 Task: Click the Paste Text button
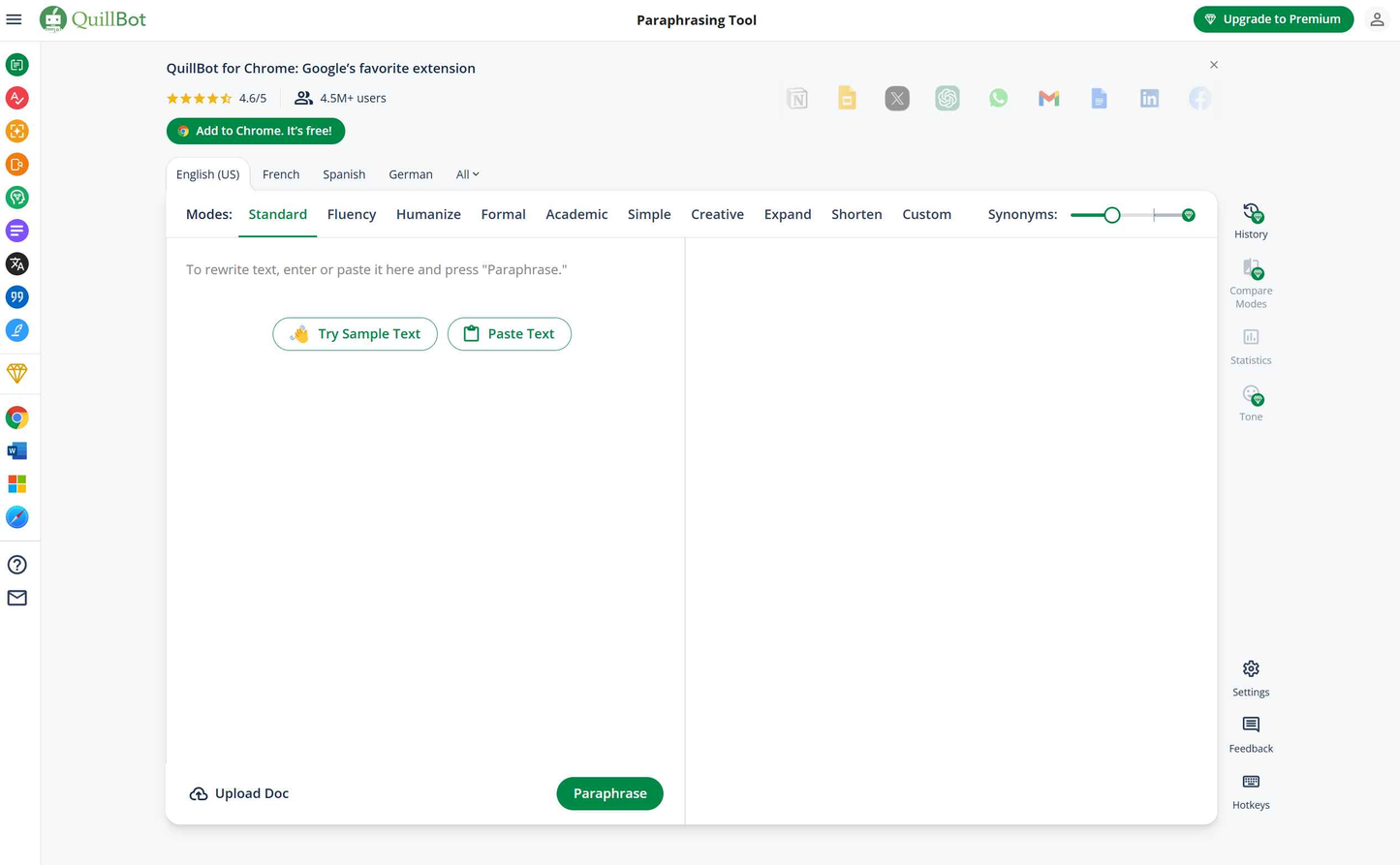[509, 334]
